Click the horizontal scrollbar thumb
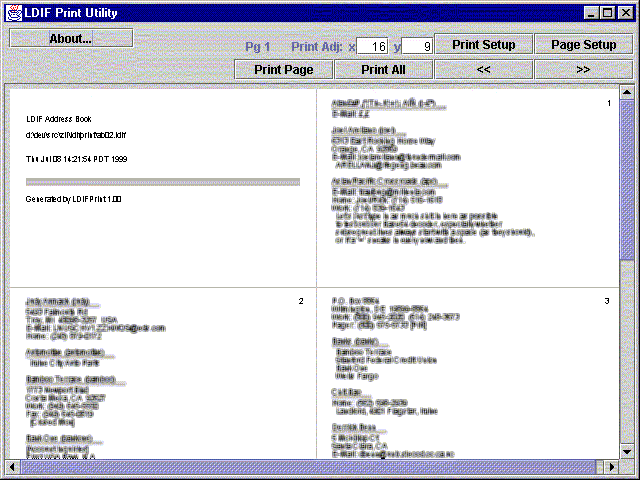The image size is (640, 480). [x=309, y=467]
